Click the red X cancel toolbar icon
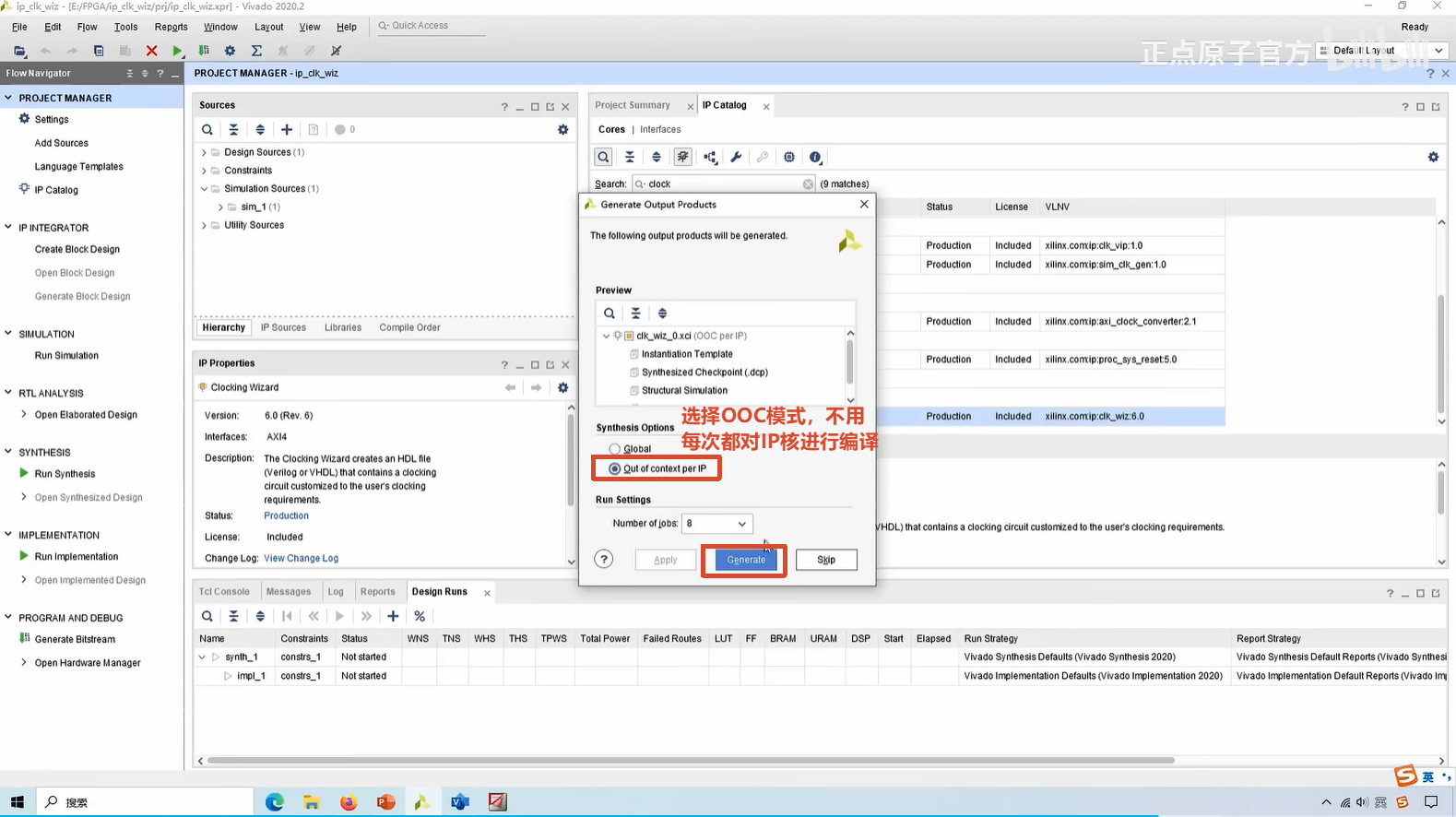 151,51
